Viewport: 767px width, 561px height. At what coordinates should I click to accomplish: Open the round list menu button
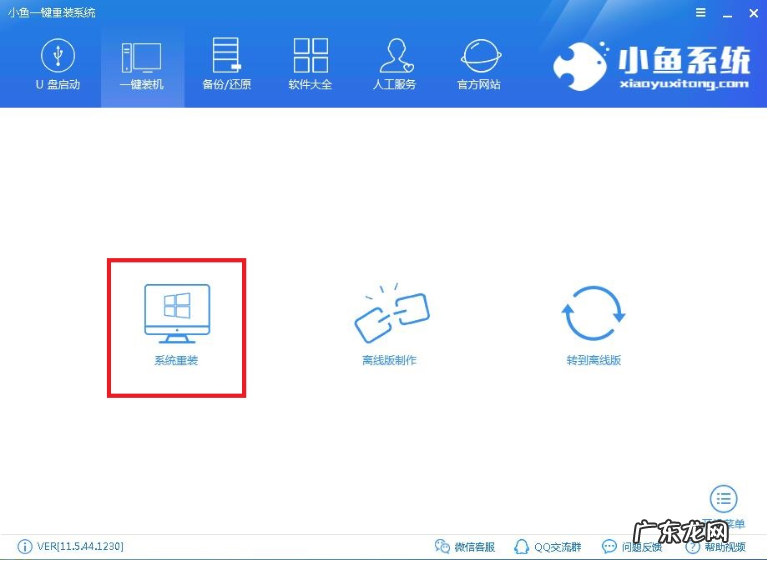click(723, 499)
